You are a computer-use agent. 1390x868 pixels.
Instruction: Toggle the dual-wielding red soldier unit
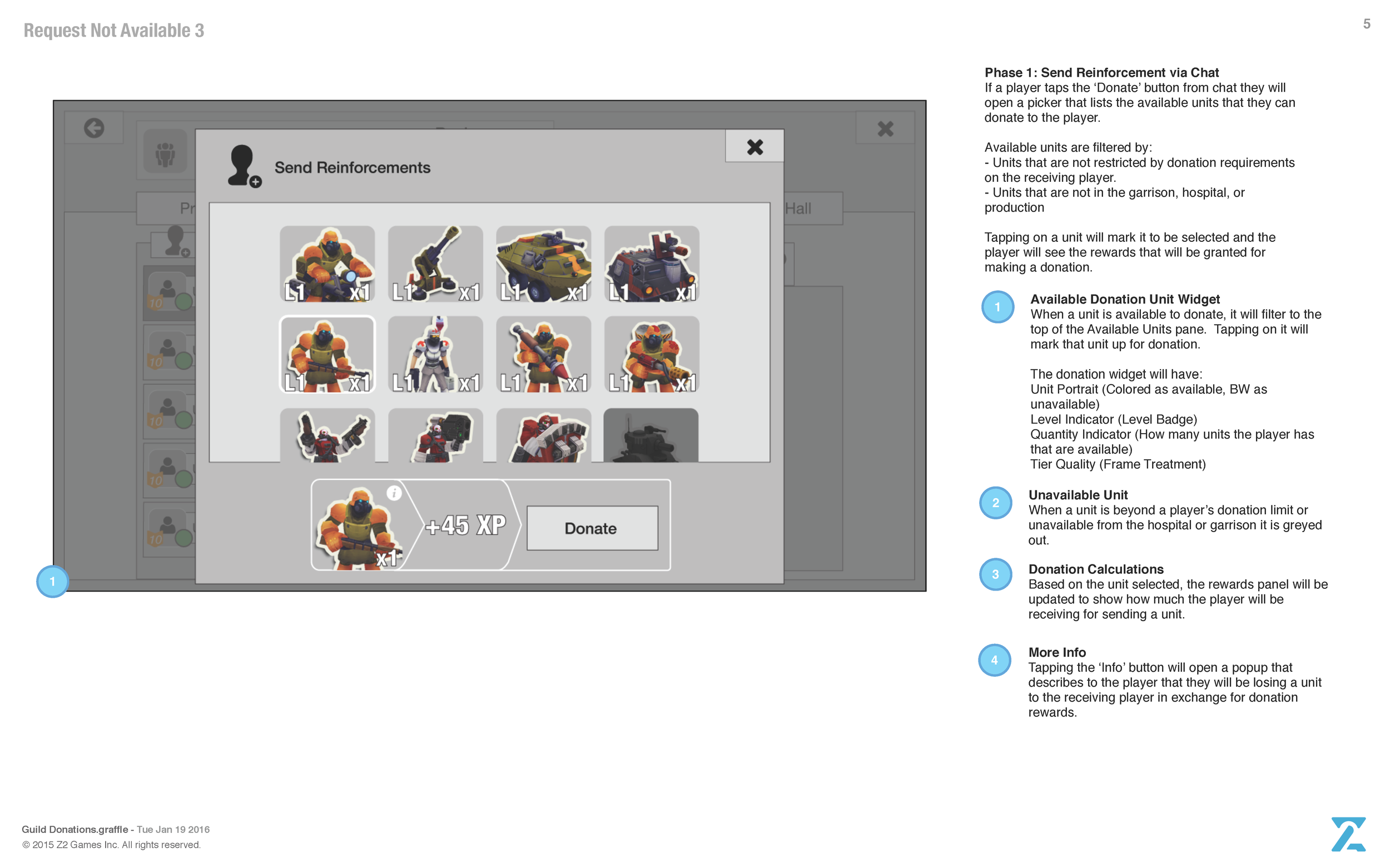[x=327, y=439]
